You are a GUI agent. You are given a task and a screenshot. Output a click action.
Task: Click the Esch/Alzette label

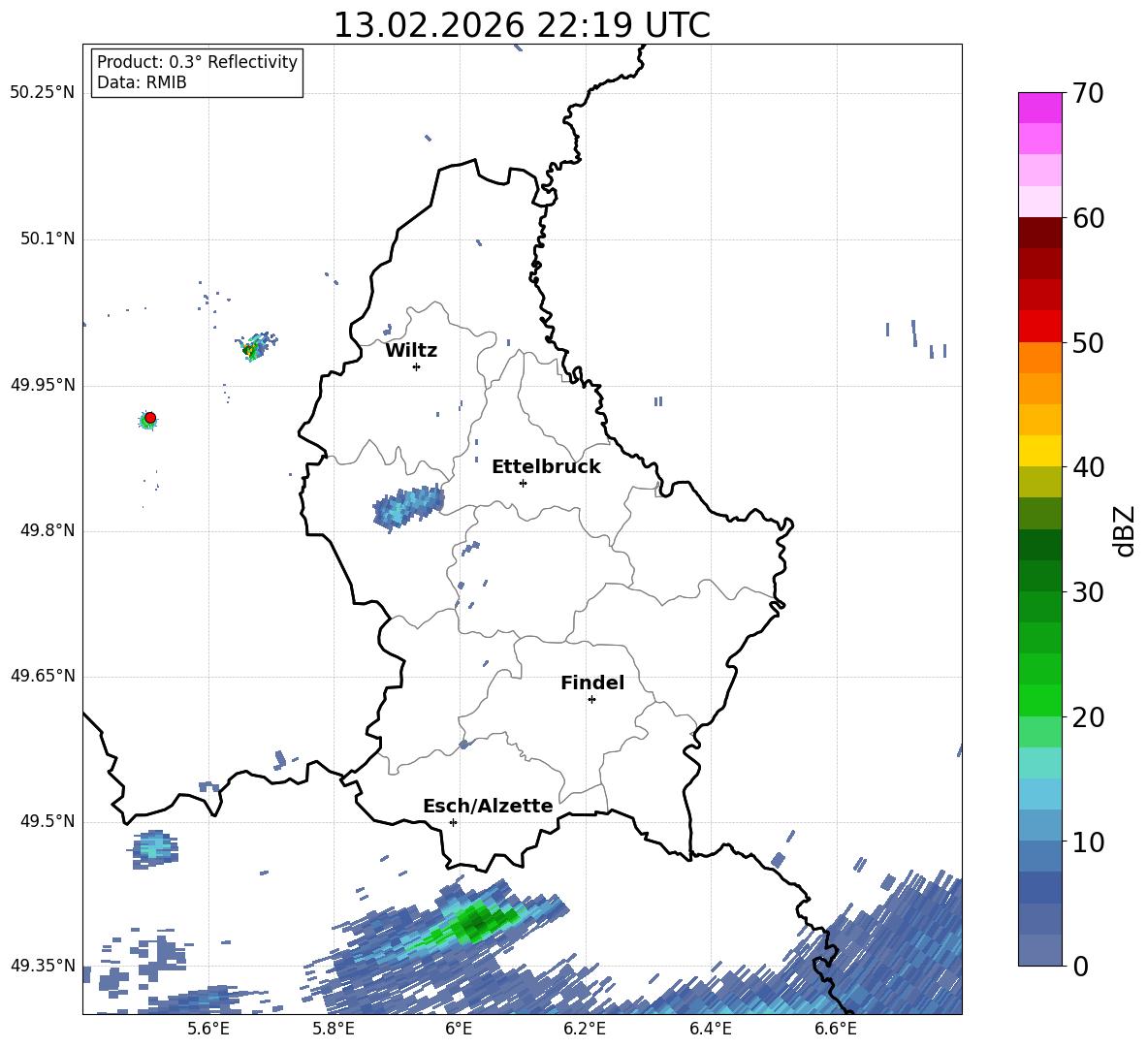[x=488, y=806]
